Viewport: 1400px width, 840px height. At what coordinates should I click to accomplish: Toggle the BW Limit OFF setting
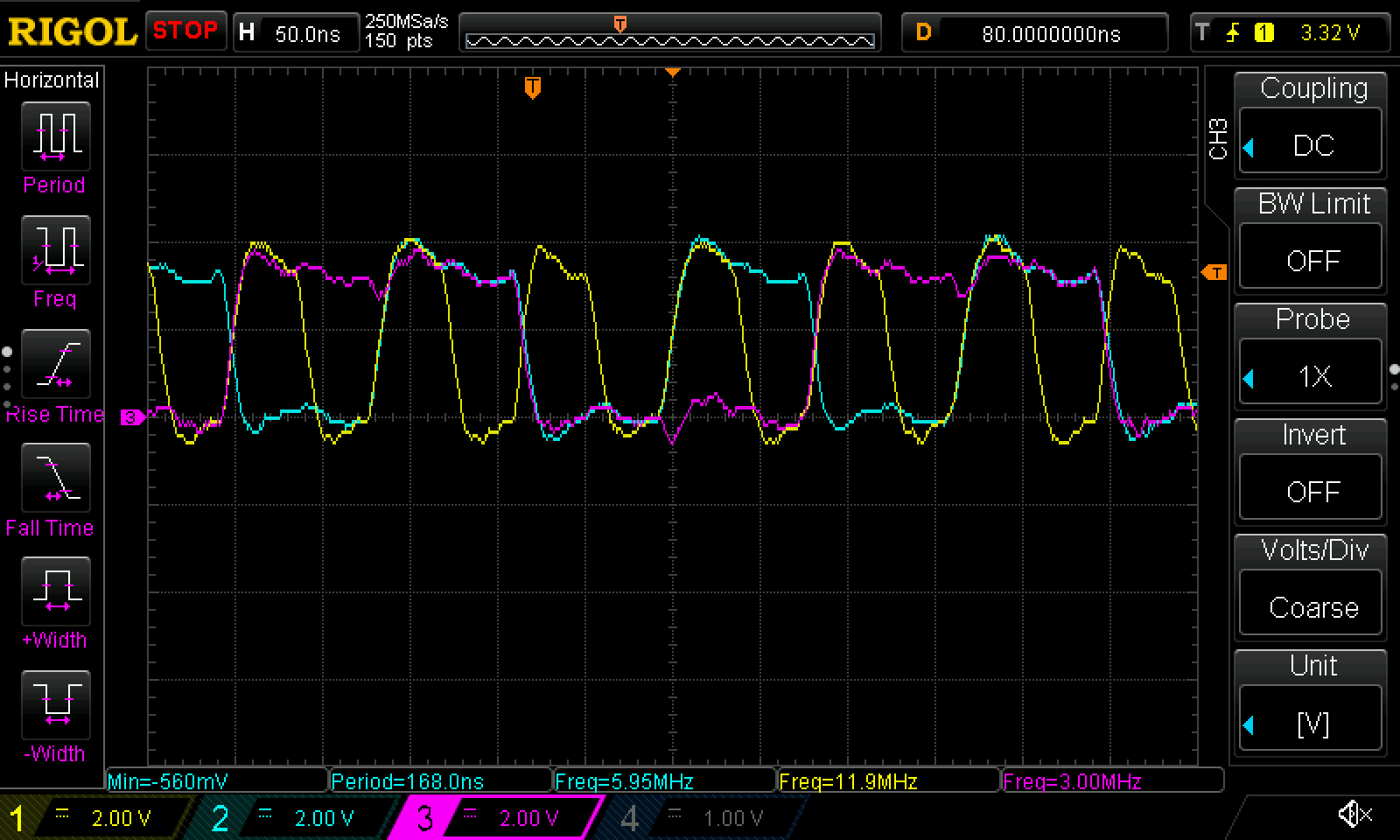coord(1312,260)
